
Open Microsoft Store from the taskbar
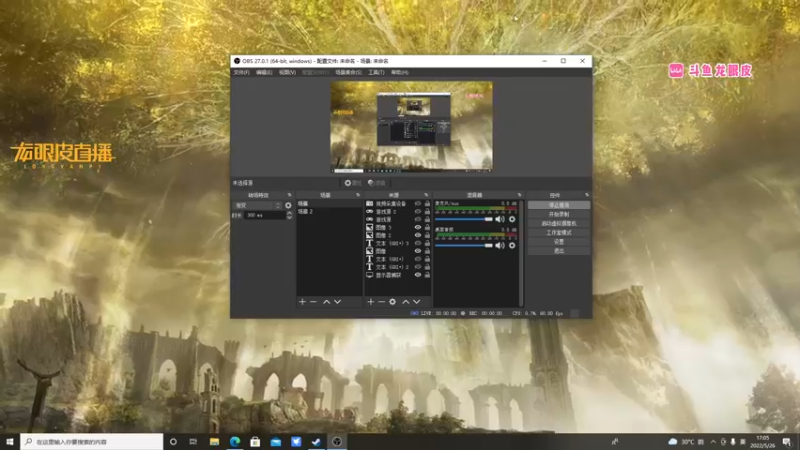click(255, 442)
